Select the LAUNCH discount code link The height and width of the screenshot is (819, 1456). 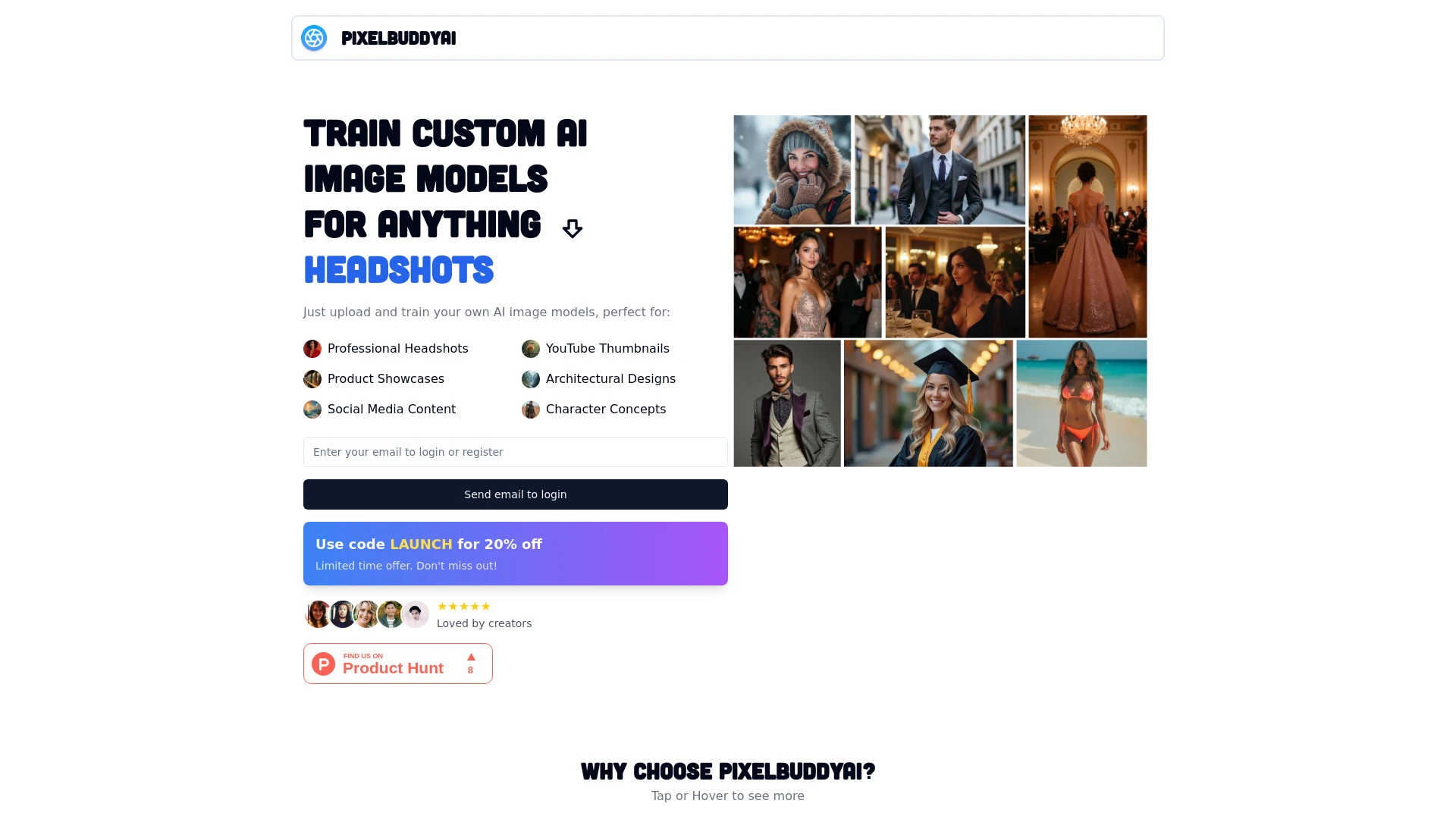click(x=421, y=544)
